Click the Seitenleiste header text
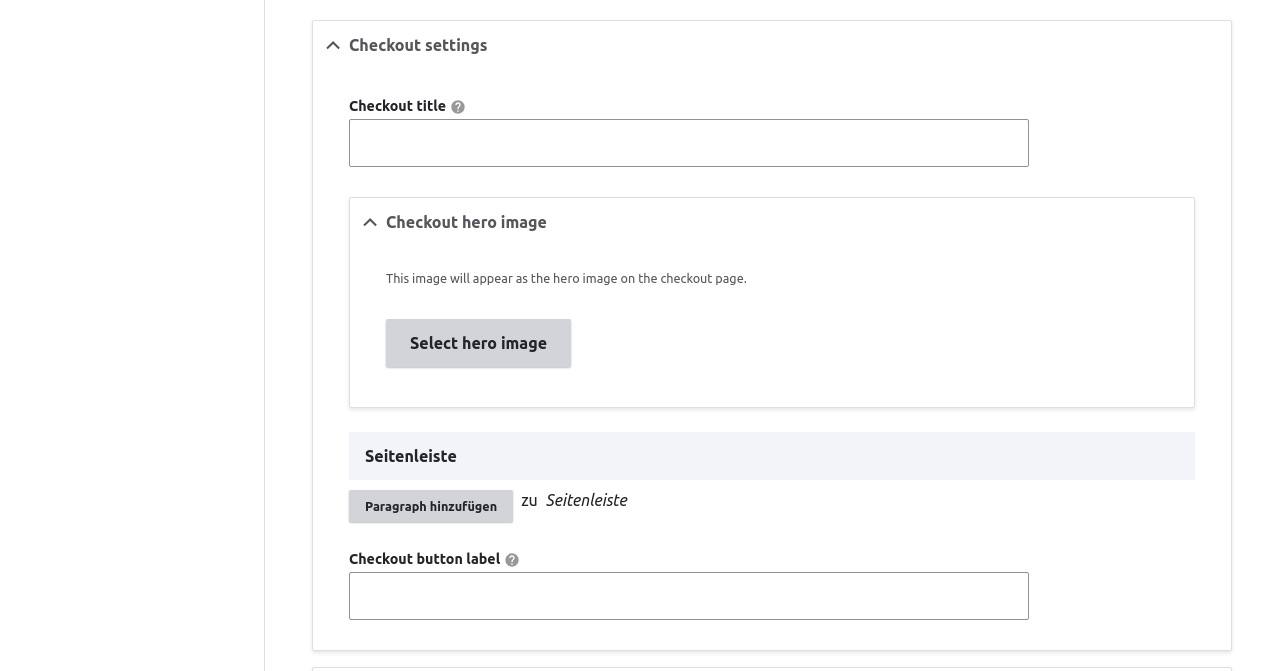 point(411,456)
